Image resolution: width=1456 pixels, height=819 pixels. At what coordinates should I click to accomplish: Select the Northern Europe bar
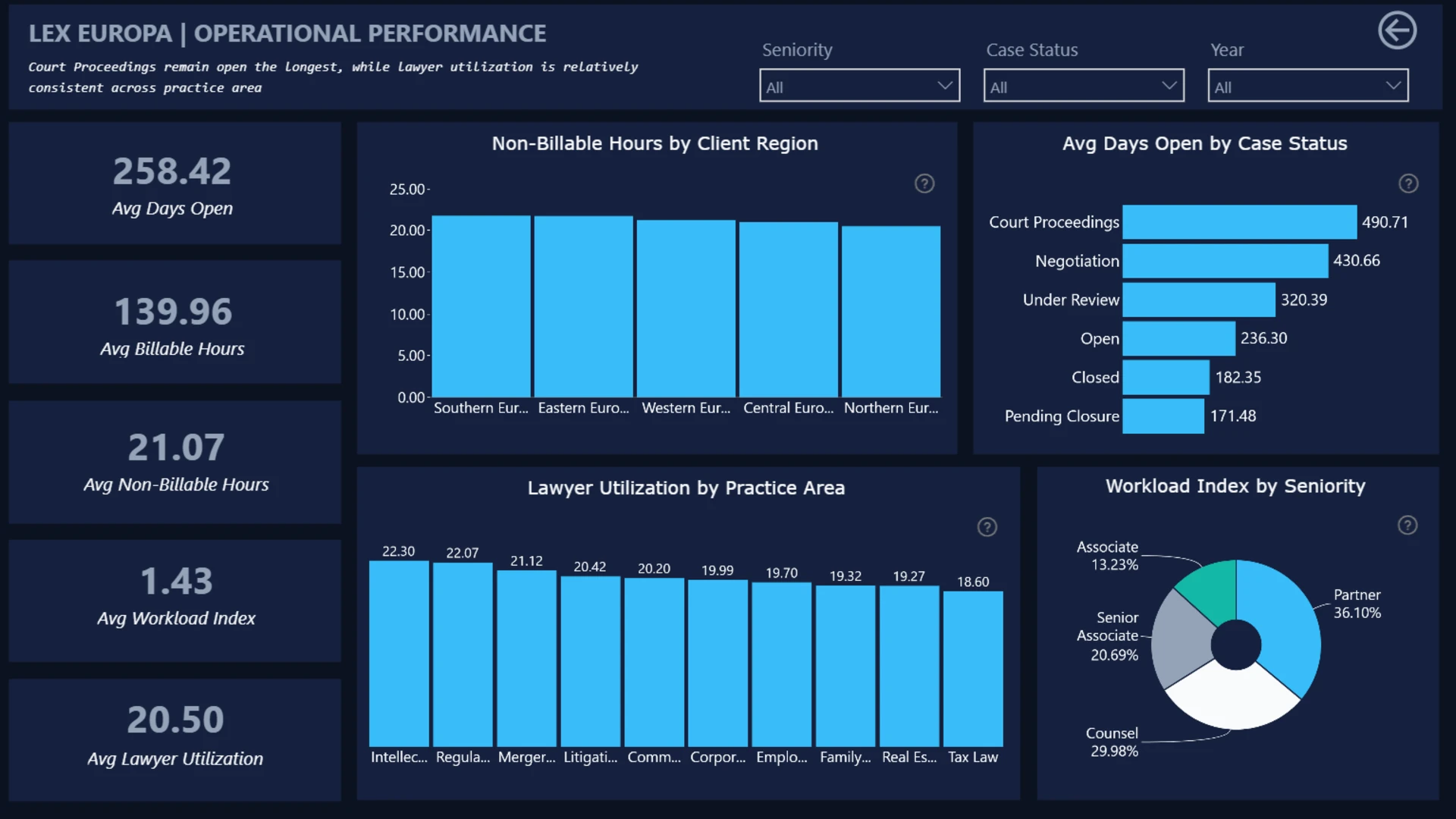891,312
